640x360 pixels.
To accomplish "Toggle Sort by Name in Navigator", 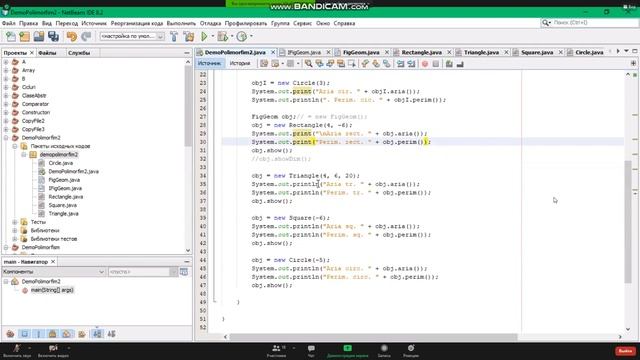I will pyautogui.click(x=97, y=334).
